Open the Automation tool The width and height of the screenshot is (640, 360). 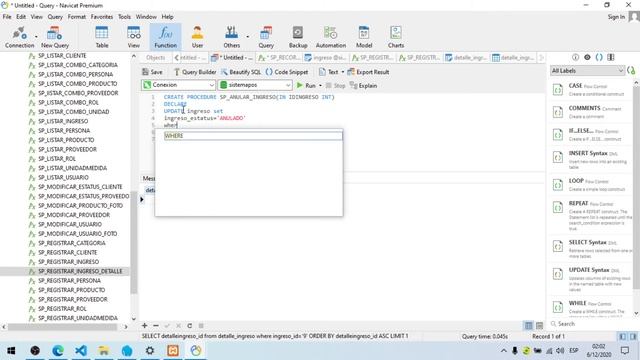331,37
